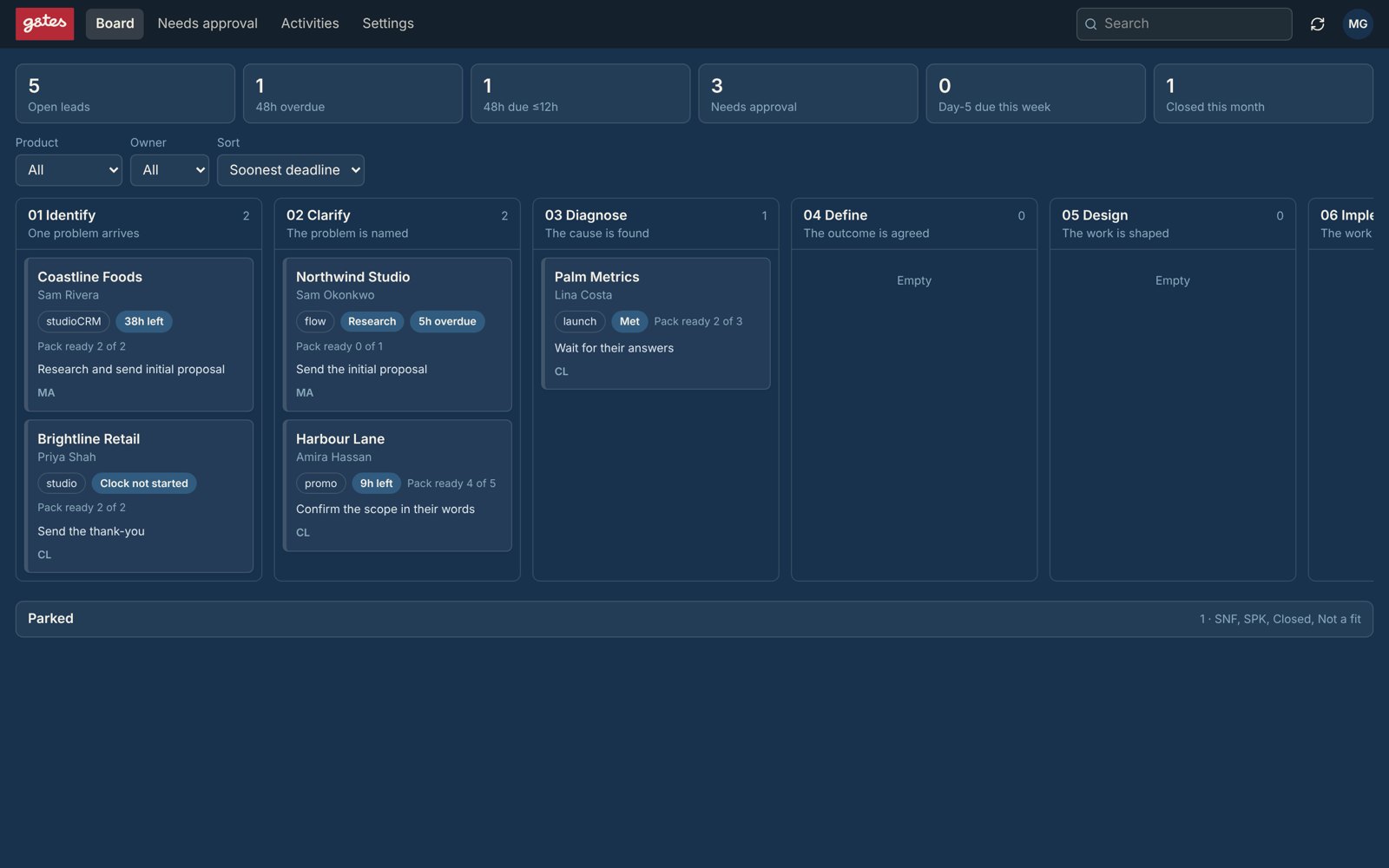Click Pack ready 4 of 5

click(x=451, y=483)
